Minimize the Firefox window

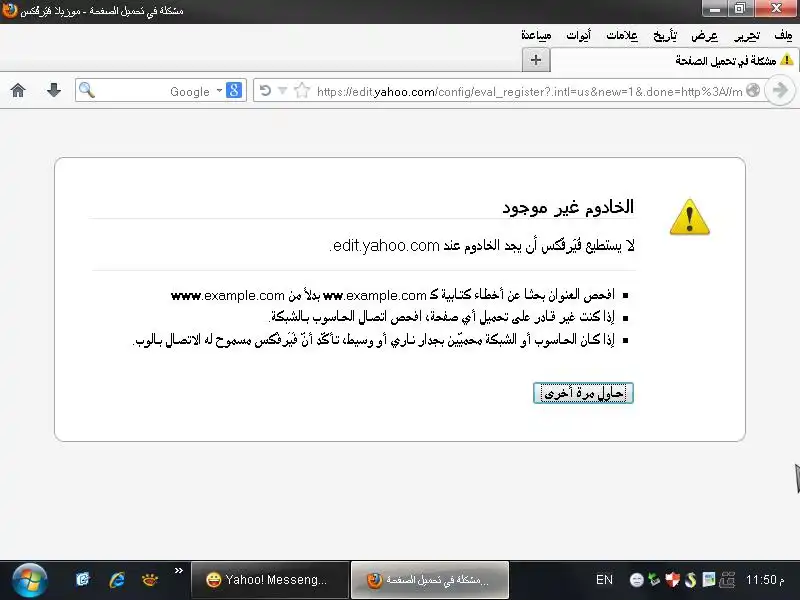[715, 9]
